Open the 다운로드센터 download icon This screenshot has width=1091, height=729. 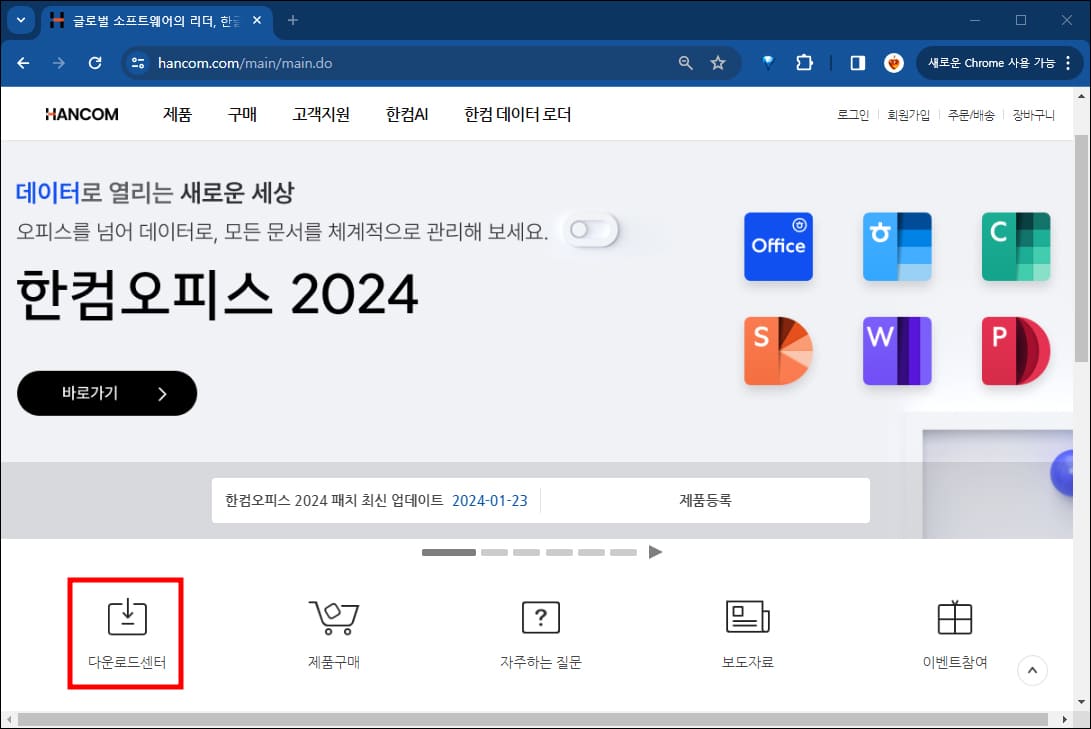tap(125, 617)
